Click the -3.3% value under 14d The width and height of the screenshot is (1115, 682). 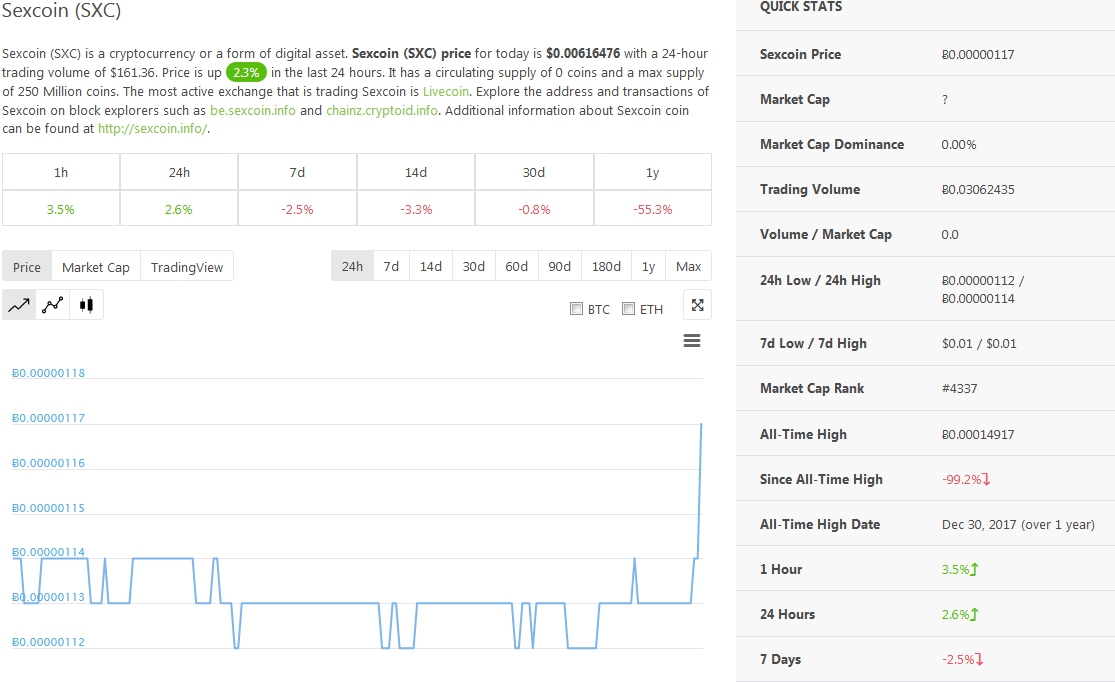pyautogui.click(x=416, y=209)
